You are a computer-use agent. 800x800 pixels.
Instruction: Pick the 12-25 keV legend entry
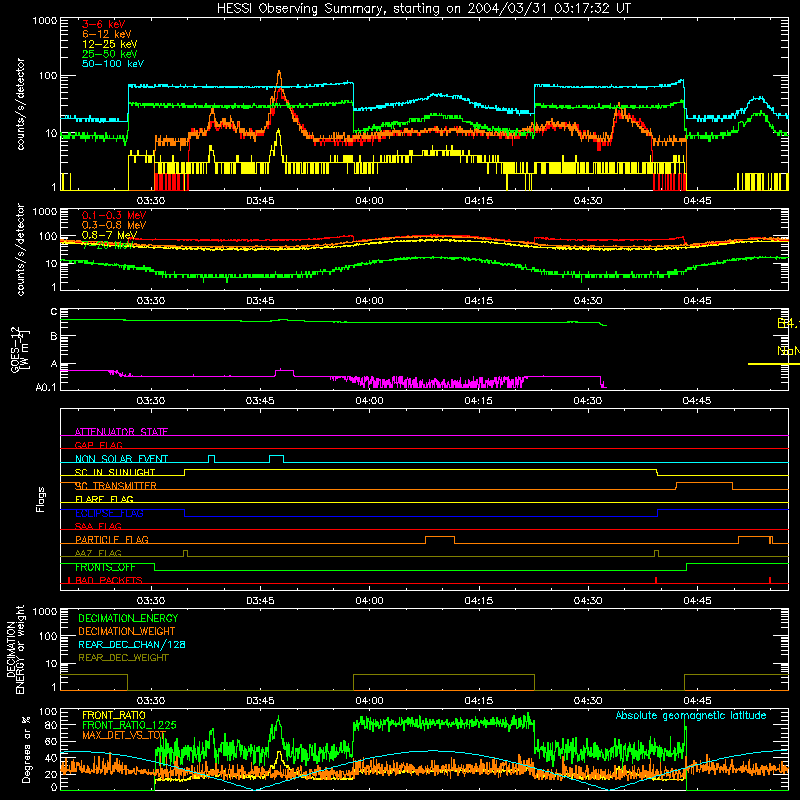pyautogui.click(x=109, y=44)
